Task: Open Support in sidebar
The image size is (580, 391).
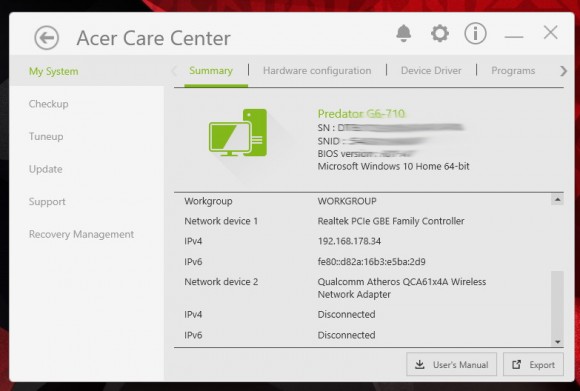Action: point(47,202)
